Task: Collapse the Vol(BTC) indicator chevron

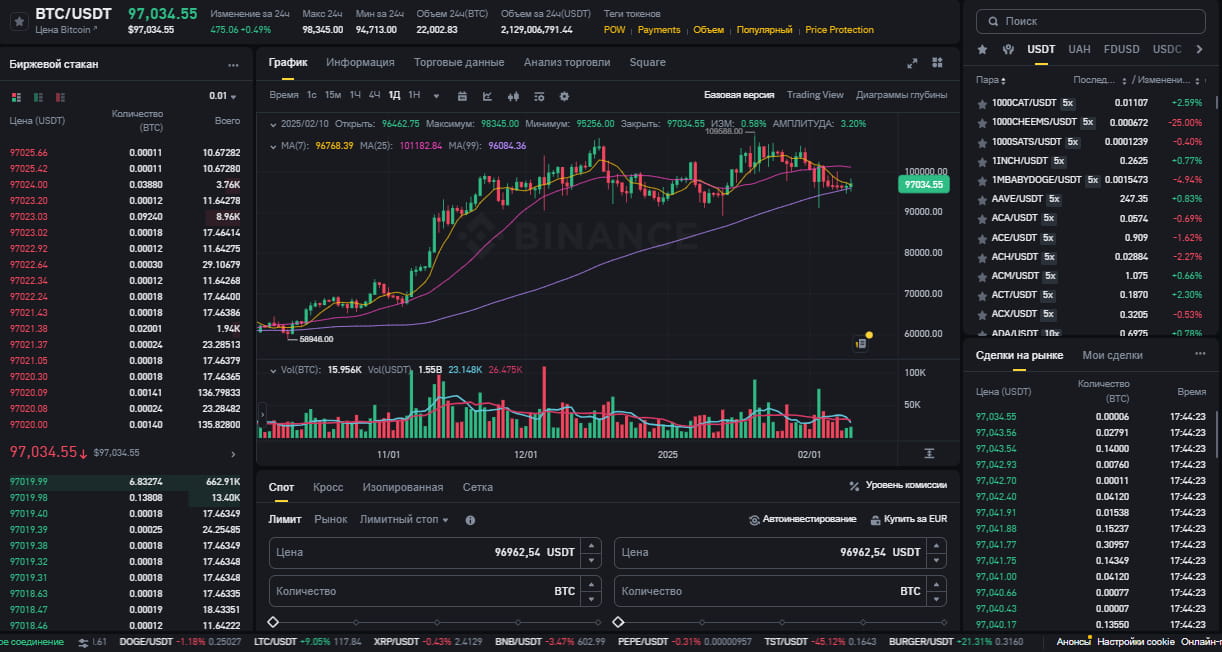Action: pos(274,370)
